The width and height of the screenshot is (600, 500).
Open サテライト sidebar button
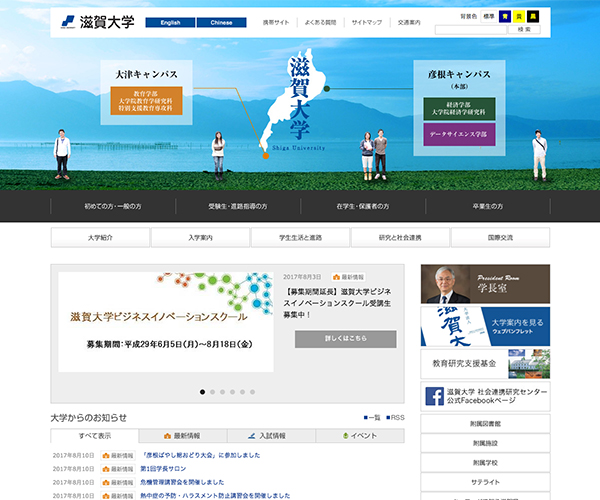[485, 482]
